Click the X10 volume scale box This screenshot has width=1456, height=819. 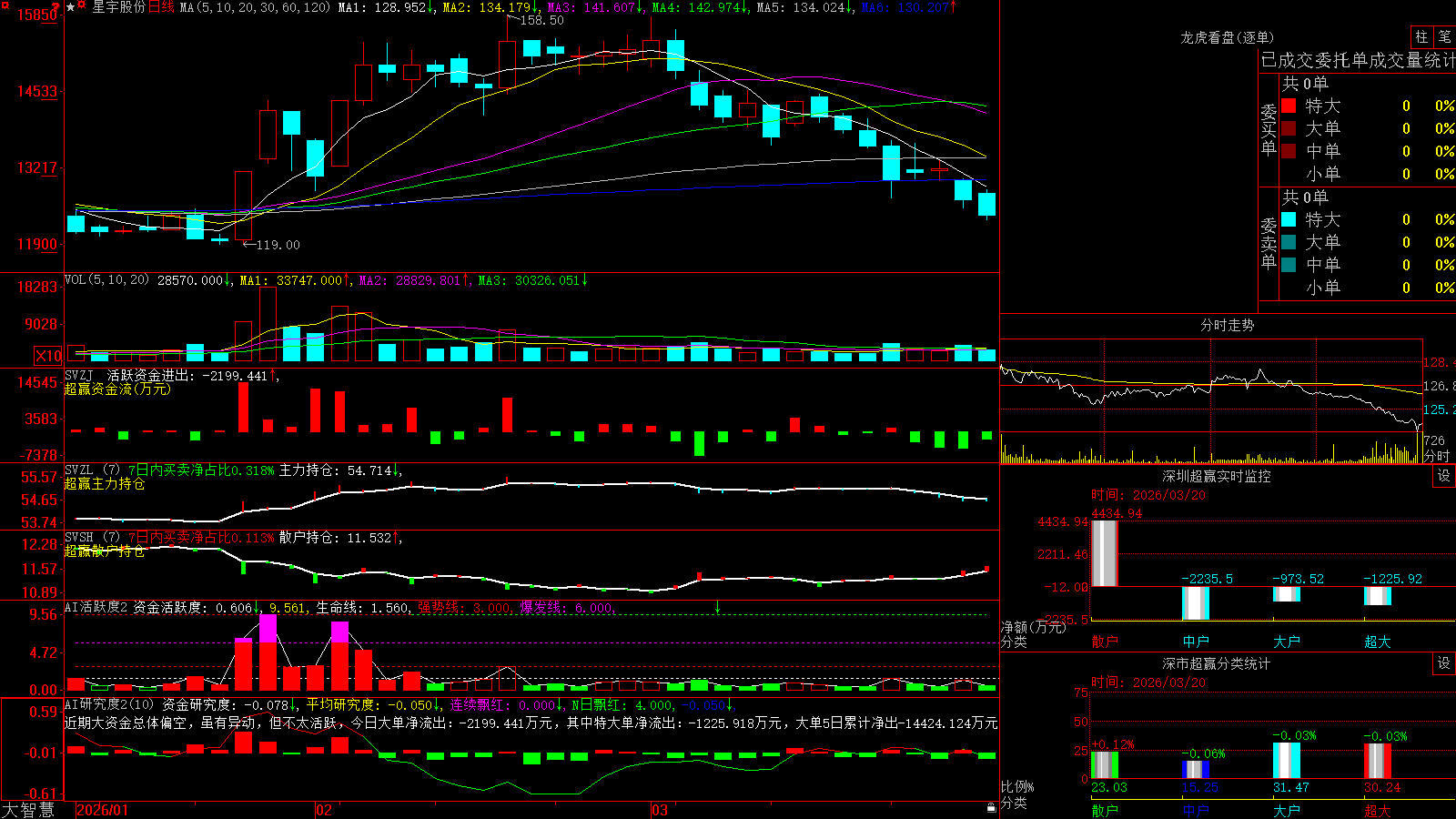click(48, 356)
